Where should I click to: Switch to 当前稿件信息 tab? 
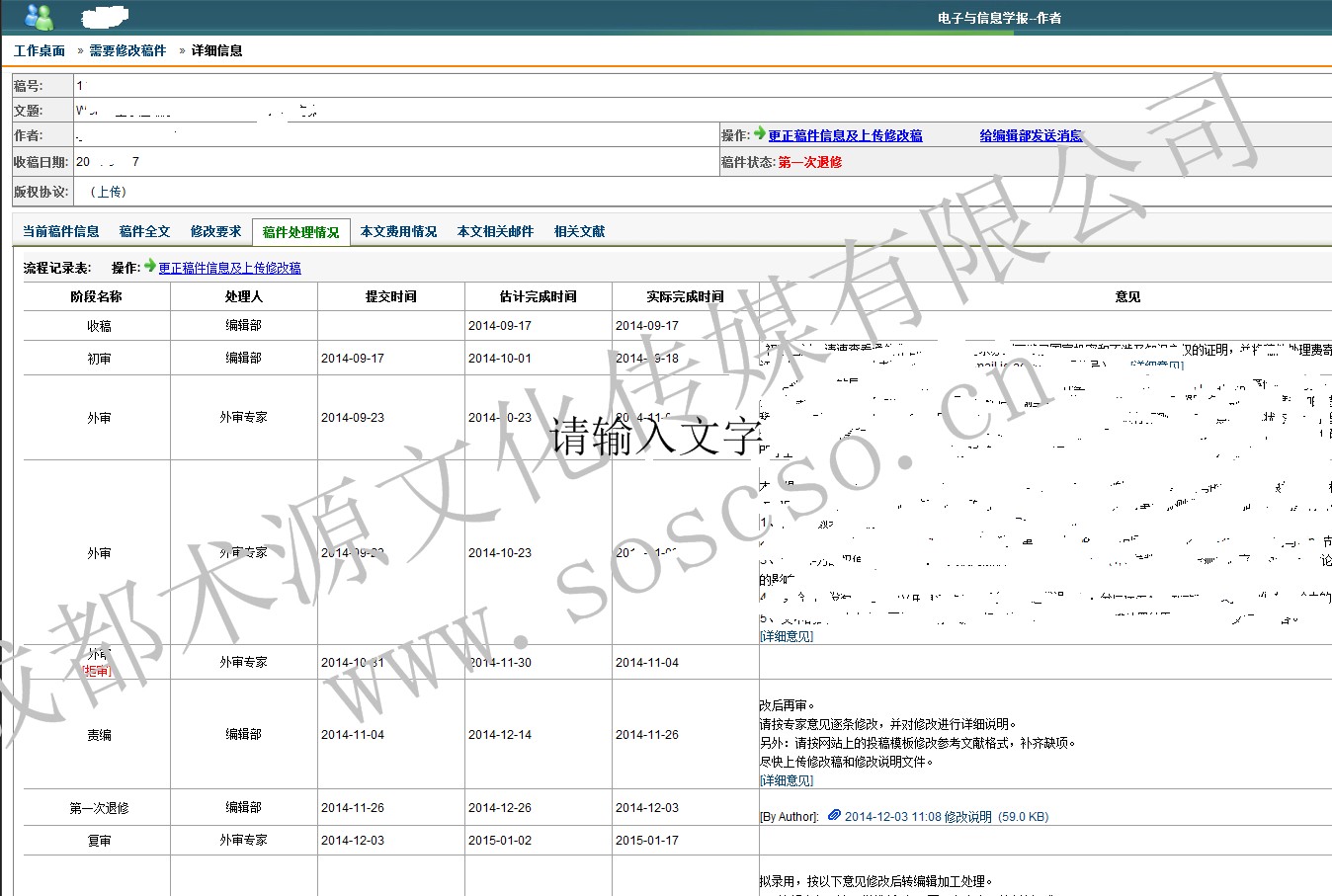[x=61, y=231]
